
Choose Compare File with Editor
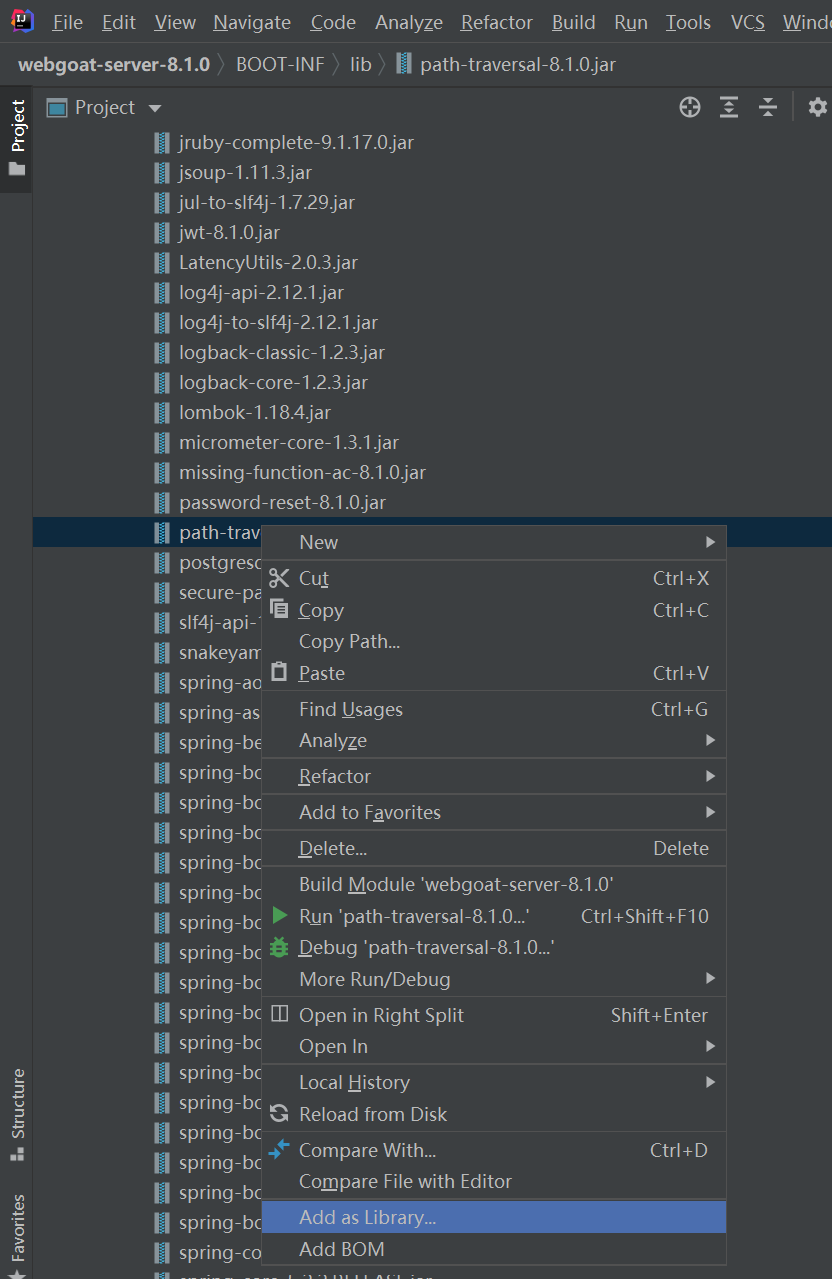coord(494,1181)
